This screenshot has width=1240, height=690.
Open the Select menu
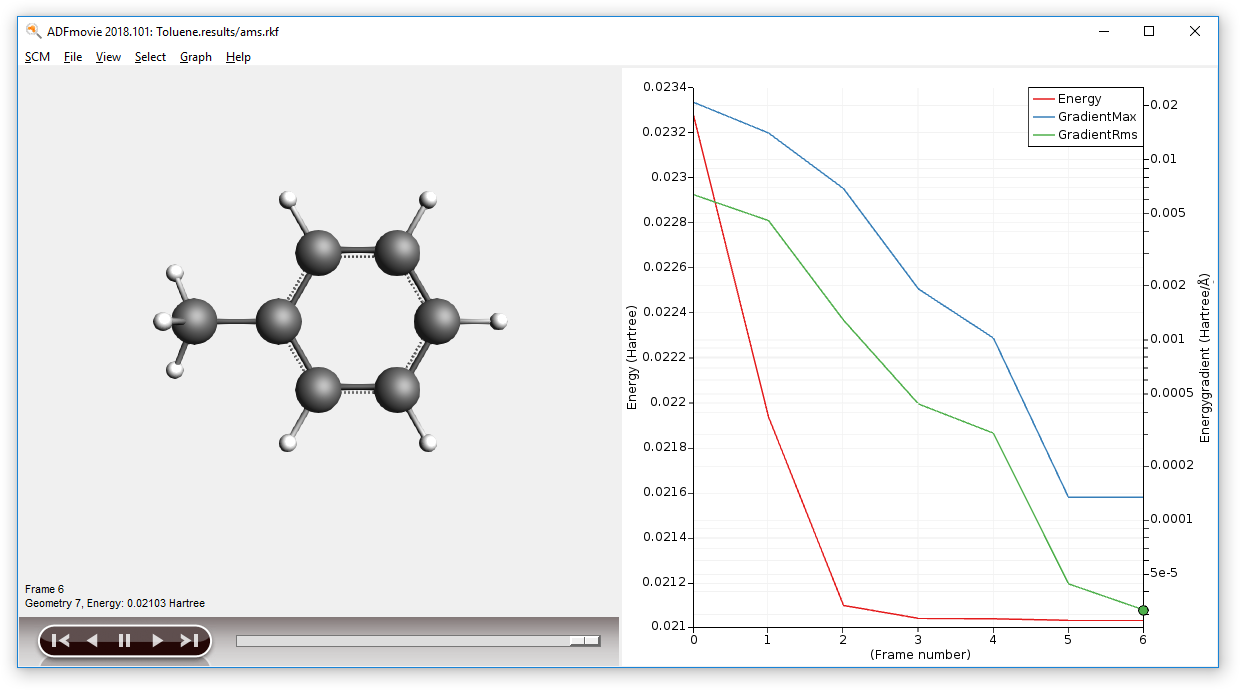click(150, 57)
